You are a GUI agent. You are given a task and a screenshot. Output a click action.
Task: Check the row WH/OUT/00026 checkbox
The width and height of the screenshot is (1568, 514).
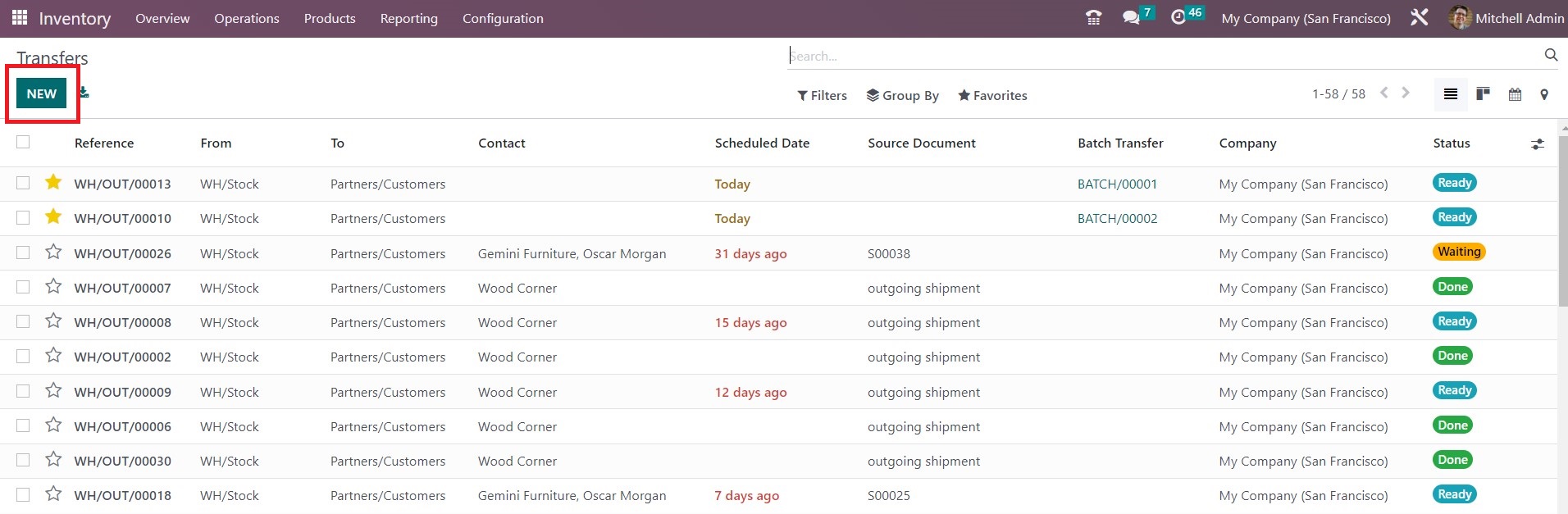click(x=23, y=252)
